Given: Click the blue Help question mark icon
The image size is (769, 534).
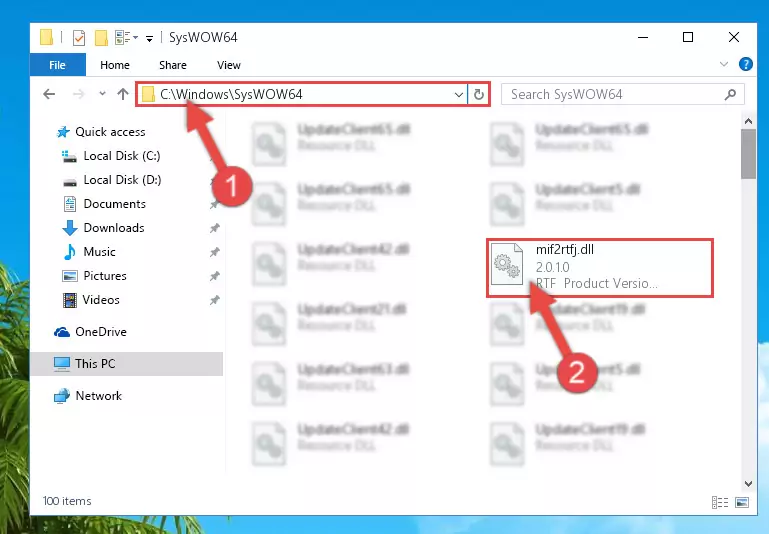Looking at the screenshot, I should point(745,64).
